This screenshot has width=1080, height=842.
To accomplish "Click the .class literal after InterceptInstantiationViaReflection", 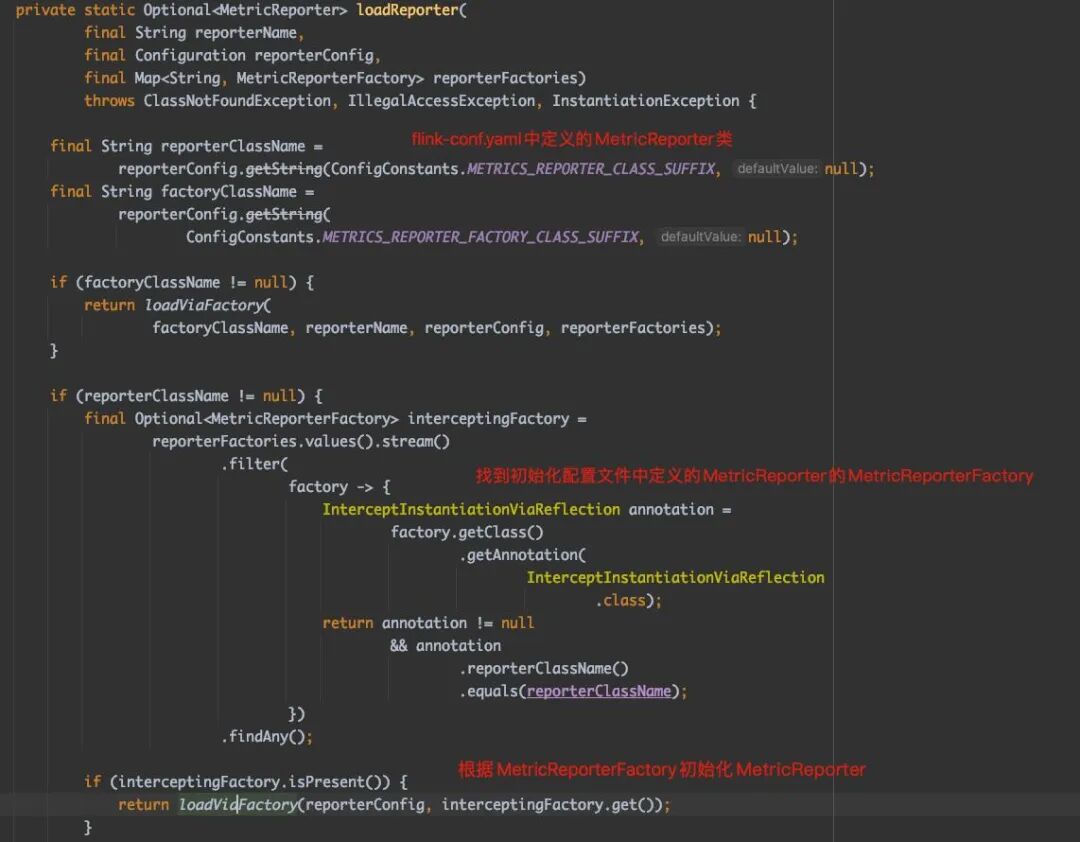I will pos(621,602).
